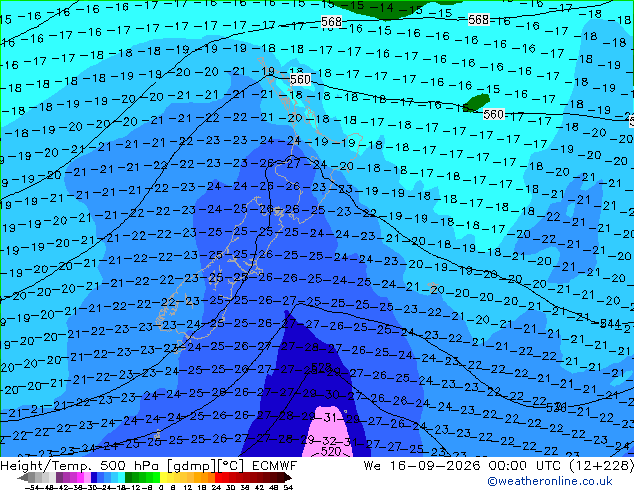Click the 544 contour label
Viewport: 634px width, 490px height.
(610, 323)
